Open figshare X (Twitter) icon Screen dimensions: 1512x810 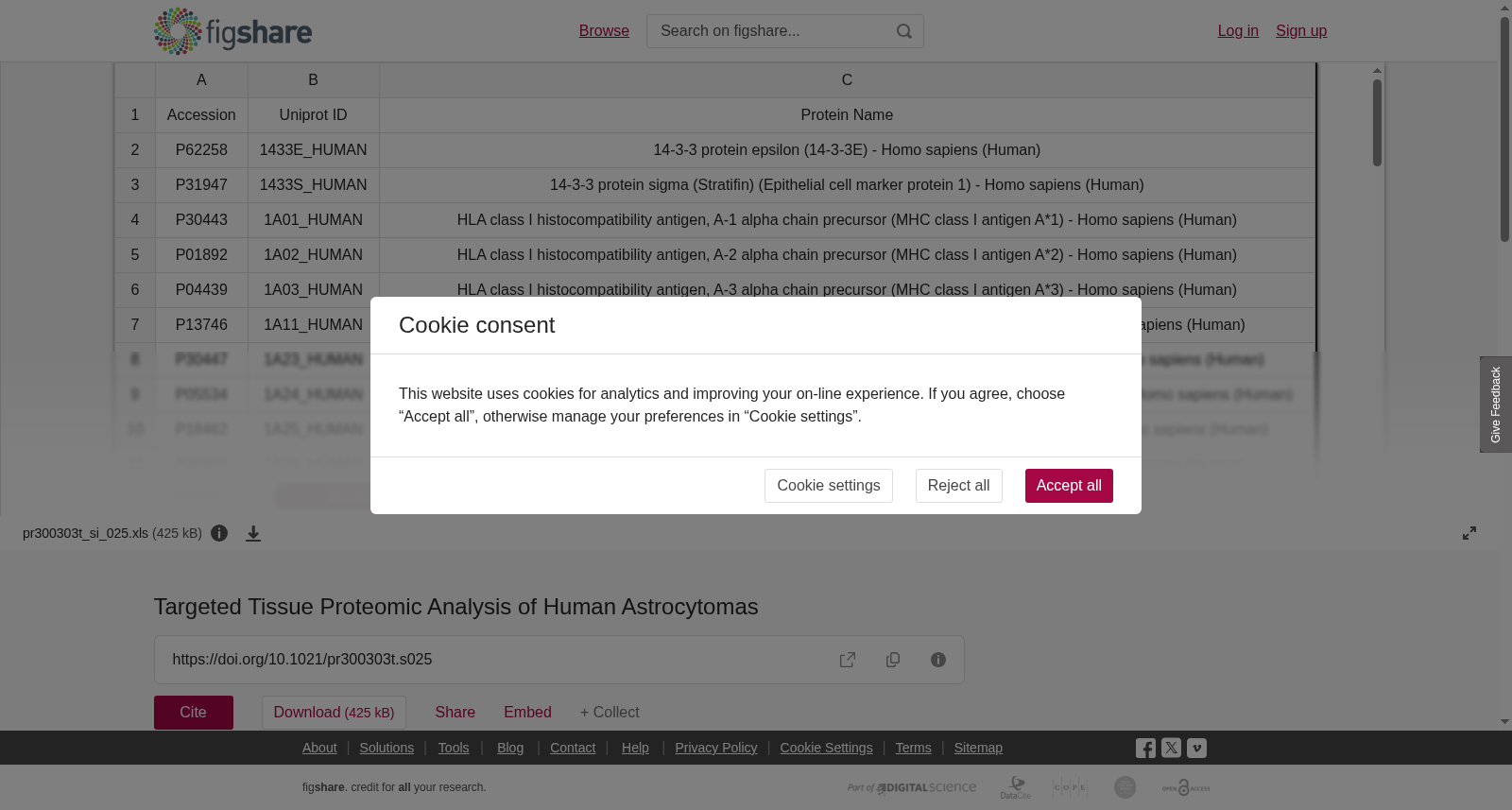(1171, 748)
